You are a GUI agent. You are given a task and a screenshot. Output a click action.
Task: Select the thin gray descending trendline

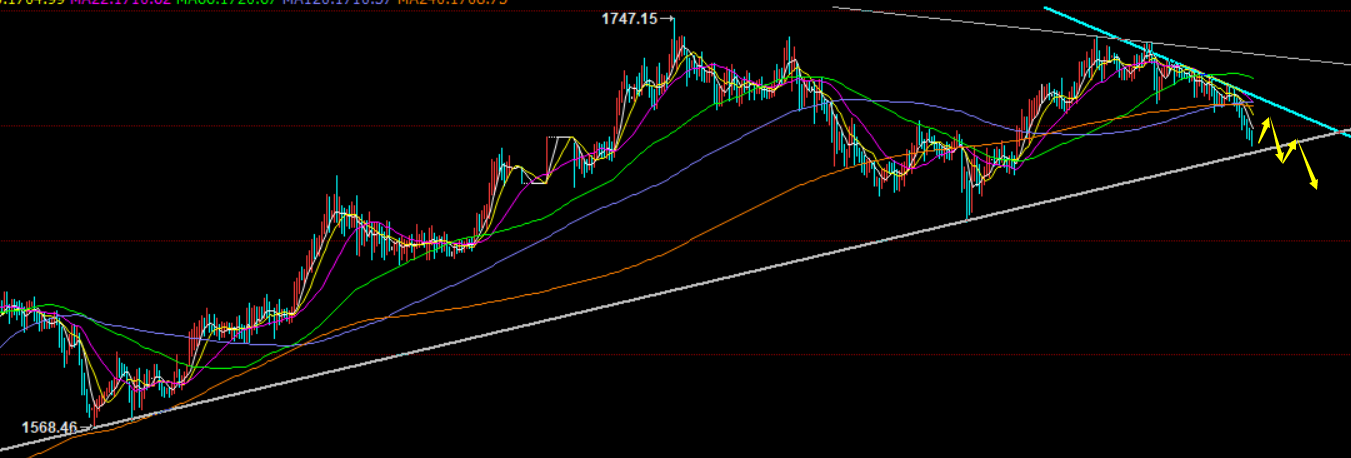[1090, 37]
